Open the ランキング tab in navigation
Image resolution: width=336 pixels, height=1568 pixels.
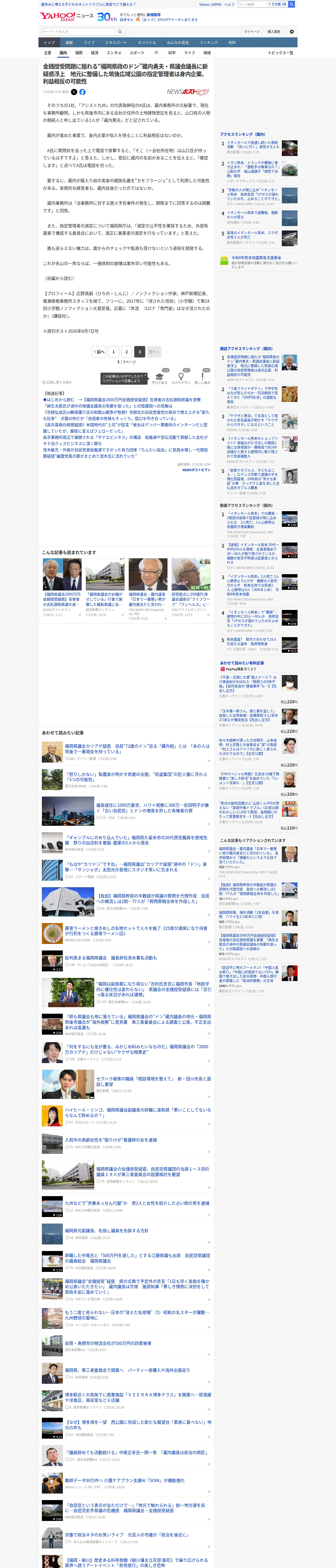point(209,43)
